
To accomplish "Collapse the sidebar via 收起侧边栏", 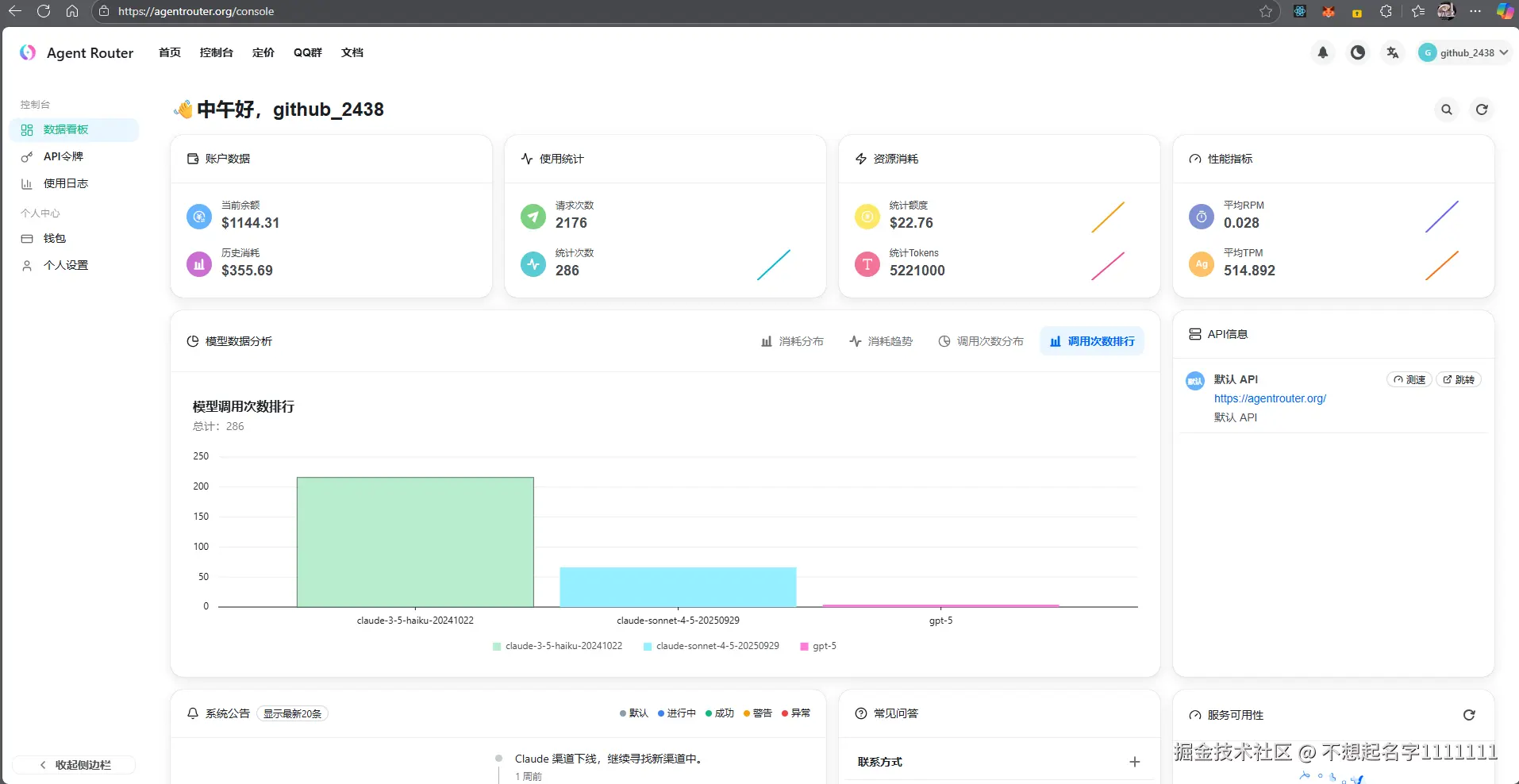I will coord(75,765).
